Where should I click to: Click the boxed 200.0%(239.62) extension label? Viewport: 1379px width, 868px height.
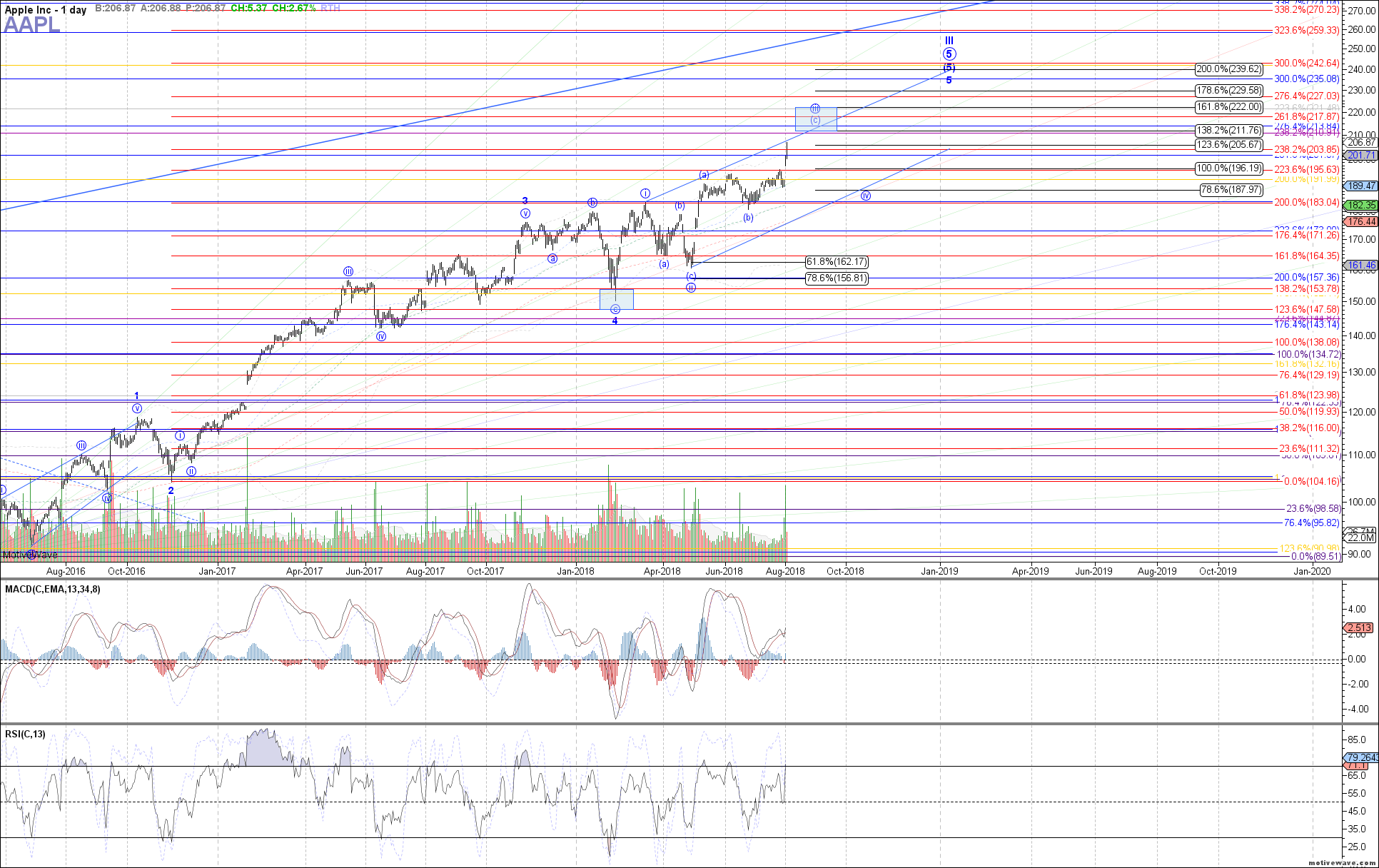coord(1229,69)
